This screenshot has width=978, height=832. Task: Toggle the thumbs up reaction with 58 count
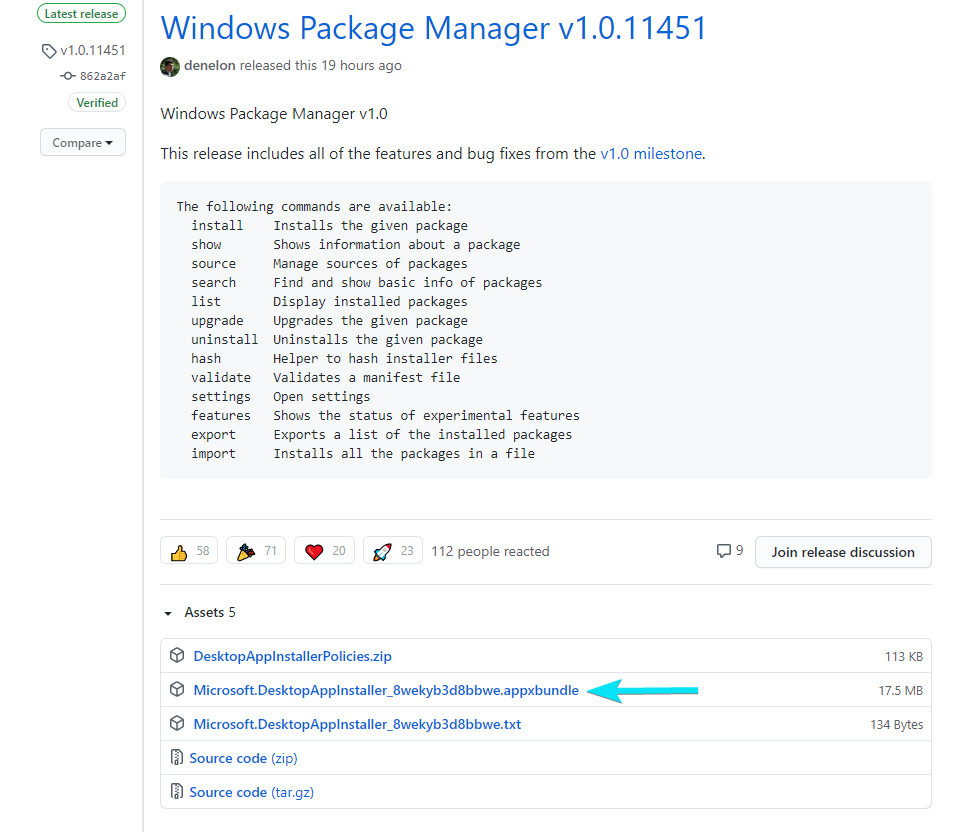click(x=189, y=550)
